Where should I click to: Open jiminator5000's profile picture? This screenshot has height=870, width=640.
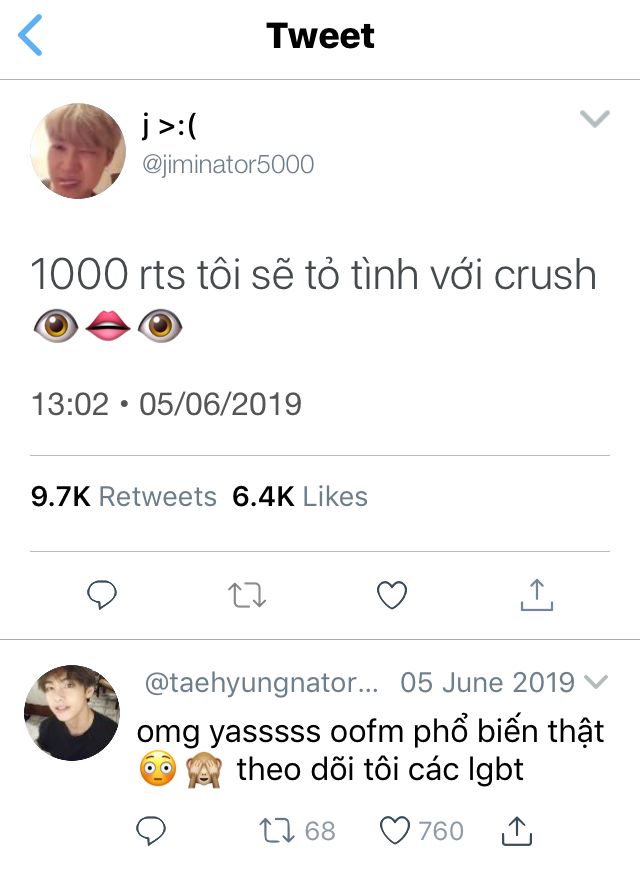pyautogui.click(x=78, y=151)
